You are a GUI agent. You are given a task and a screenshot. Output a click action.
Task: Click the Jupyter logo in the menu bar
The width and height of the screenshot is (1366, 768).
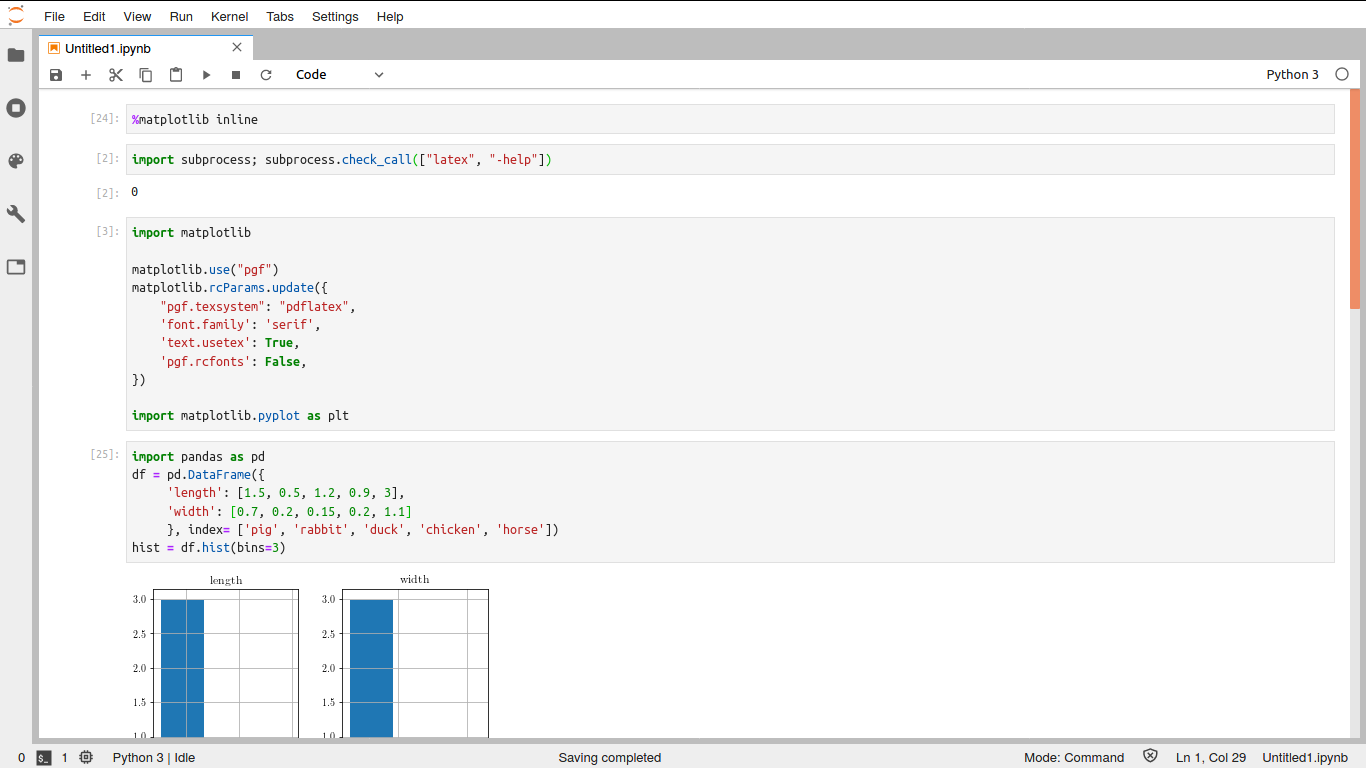(16, 15)
